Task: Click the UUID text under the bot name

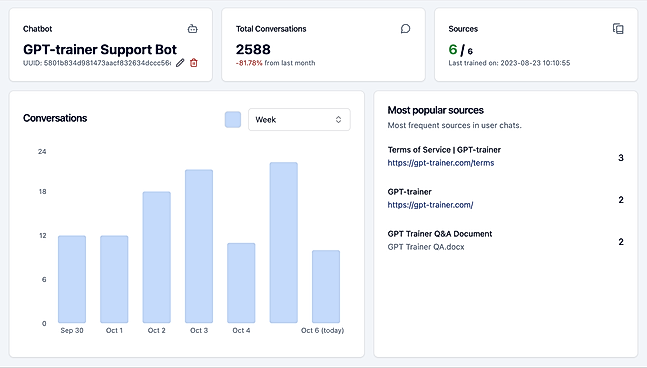Action: coord(97,63)
